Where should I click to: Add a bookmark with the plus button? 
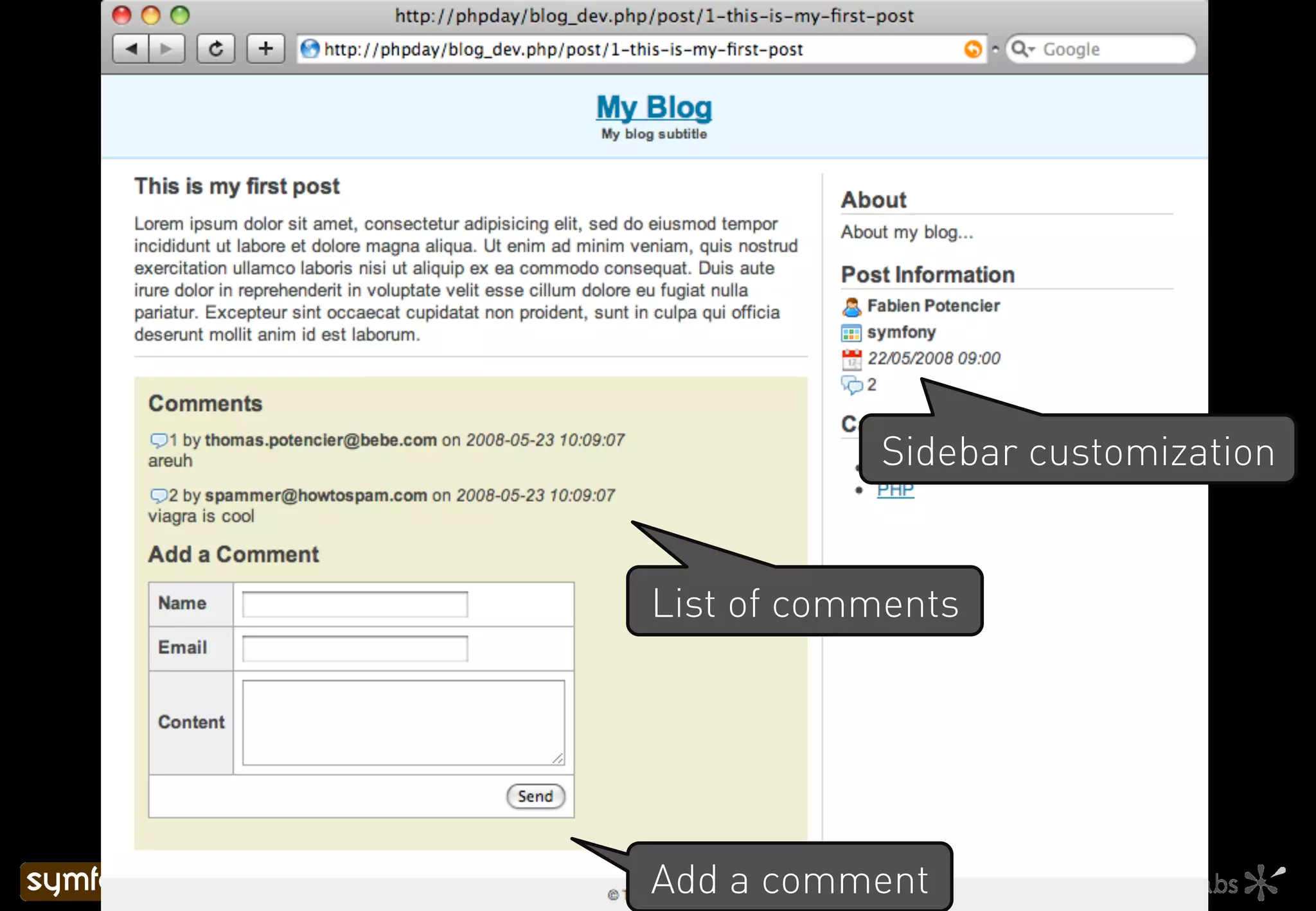point(265,49)
